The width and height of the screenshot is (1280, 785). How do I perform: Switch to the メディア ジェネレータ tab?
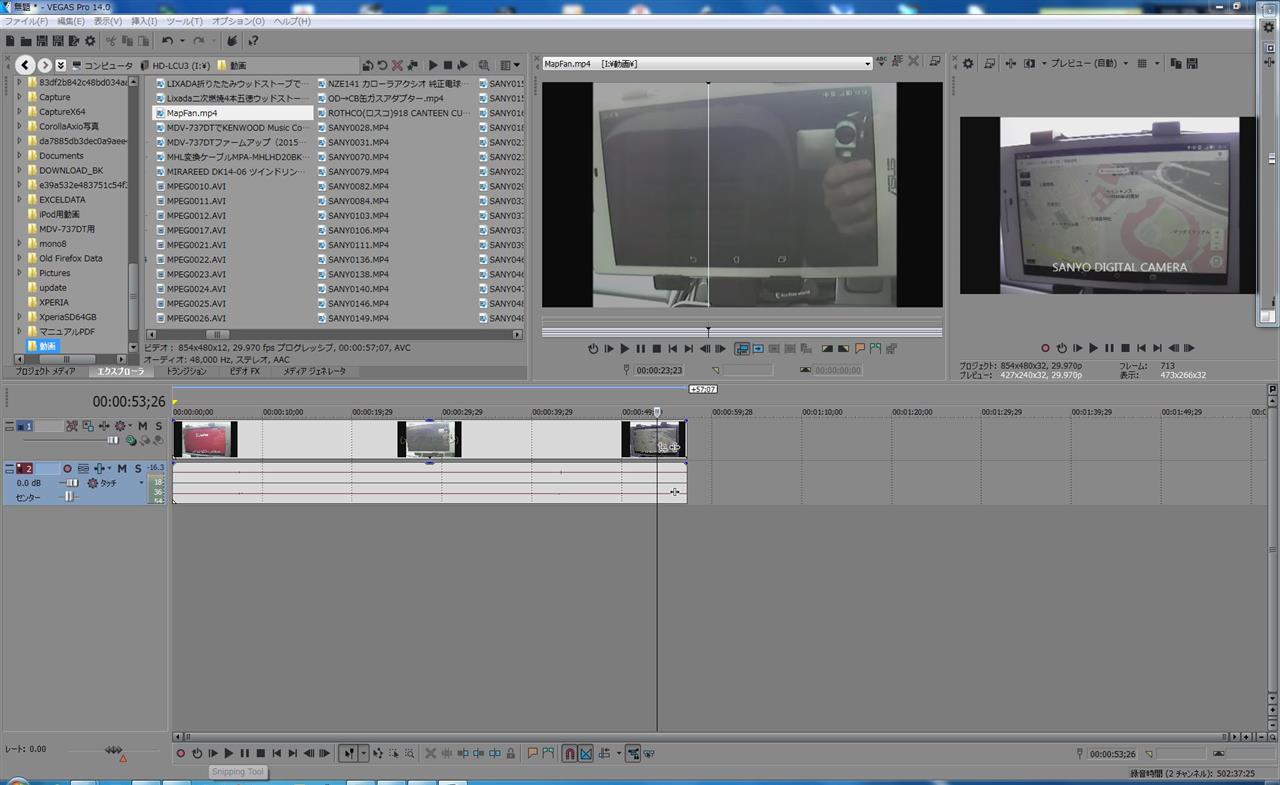coord(314,371)
